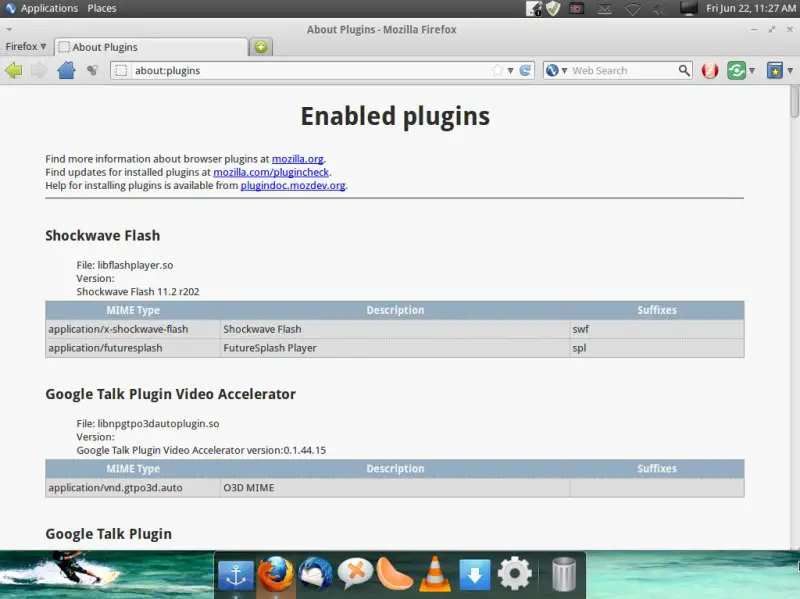Image resolution: width=800 pixels, height=599 pixels.
Task: Click the about:plugins address field
Action: (310, 70)
